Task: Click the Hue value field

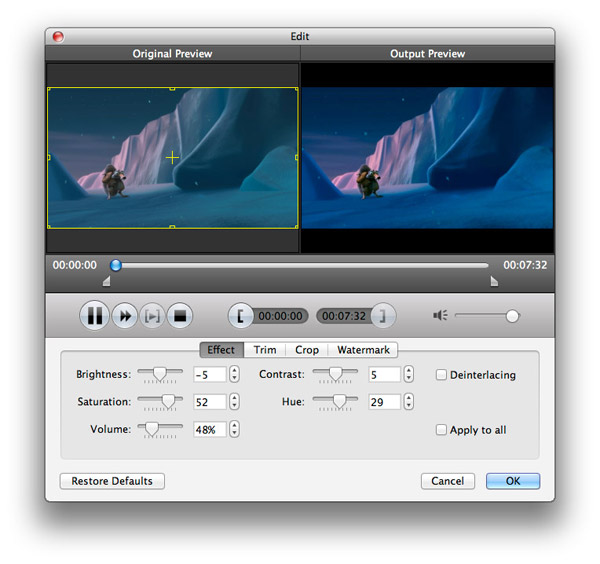Action: click(x=384, y=402)
